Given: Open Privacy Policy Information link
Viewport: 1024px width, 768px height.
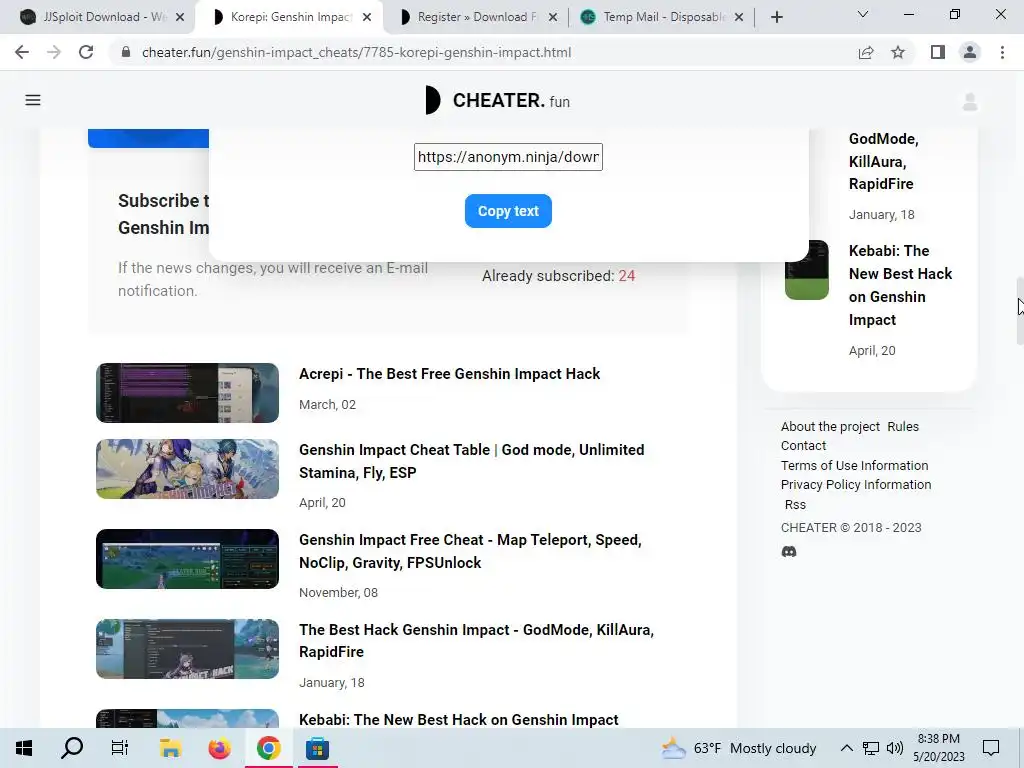Looking at the screenshot, I should pos(856,485).
